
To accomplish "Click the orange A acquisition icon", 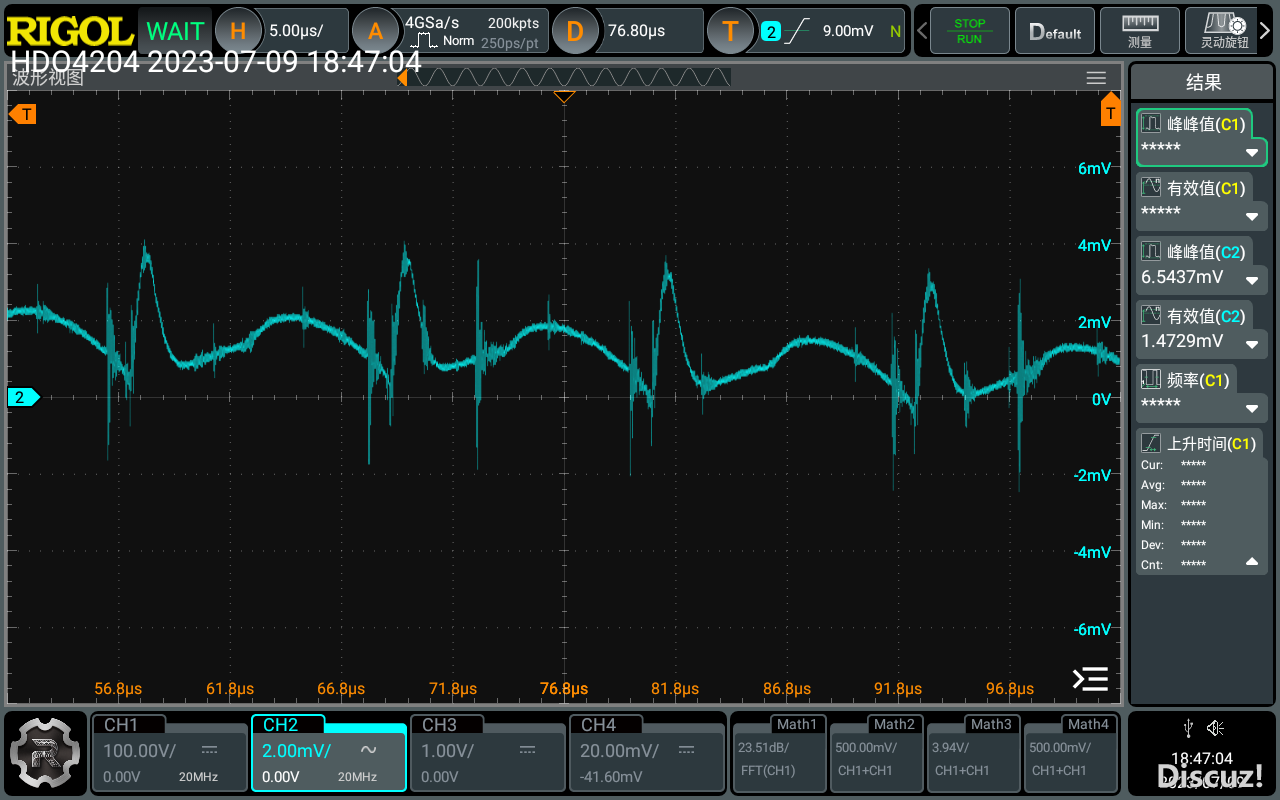I will pos(375,31).
